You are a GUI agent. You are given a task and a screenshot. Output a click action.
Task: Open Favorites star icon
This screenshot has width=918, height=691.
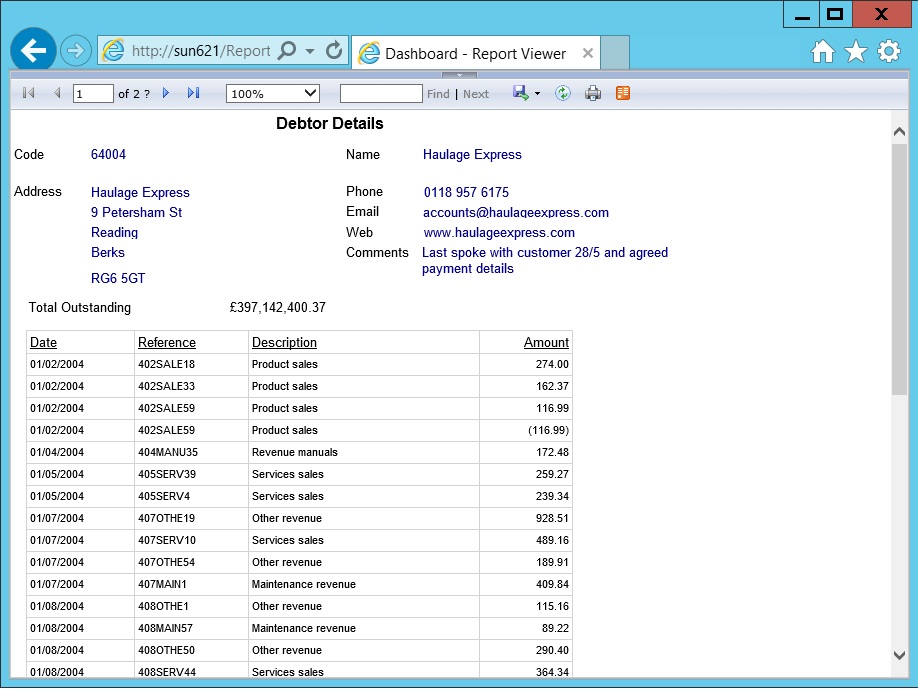point(855,52)
